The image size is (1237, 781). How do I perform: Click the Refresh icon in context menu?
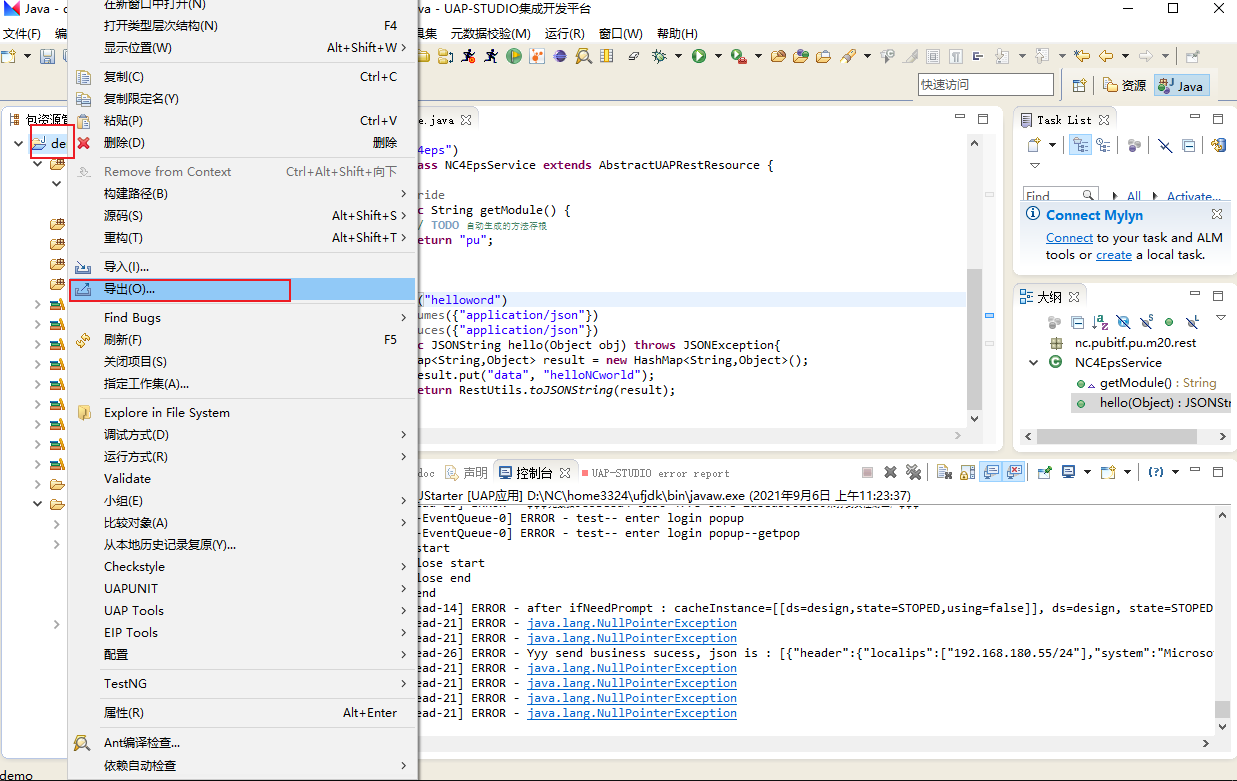pos(84,340)
